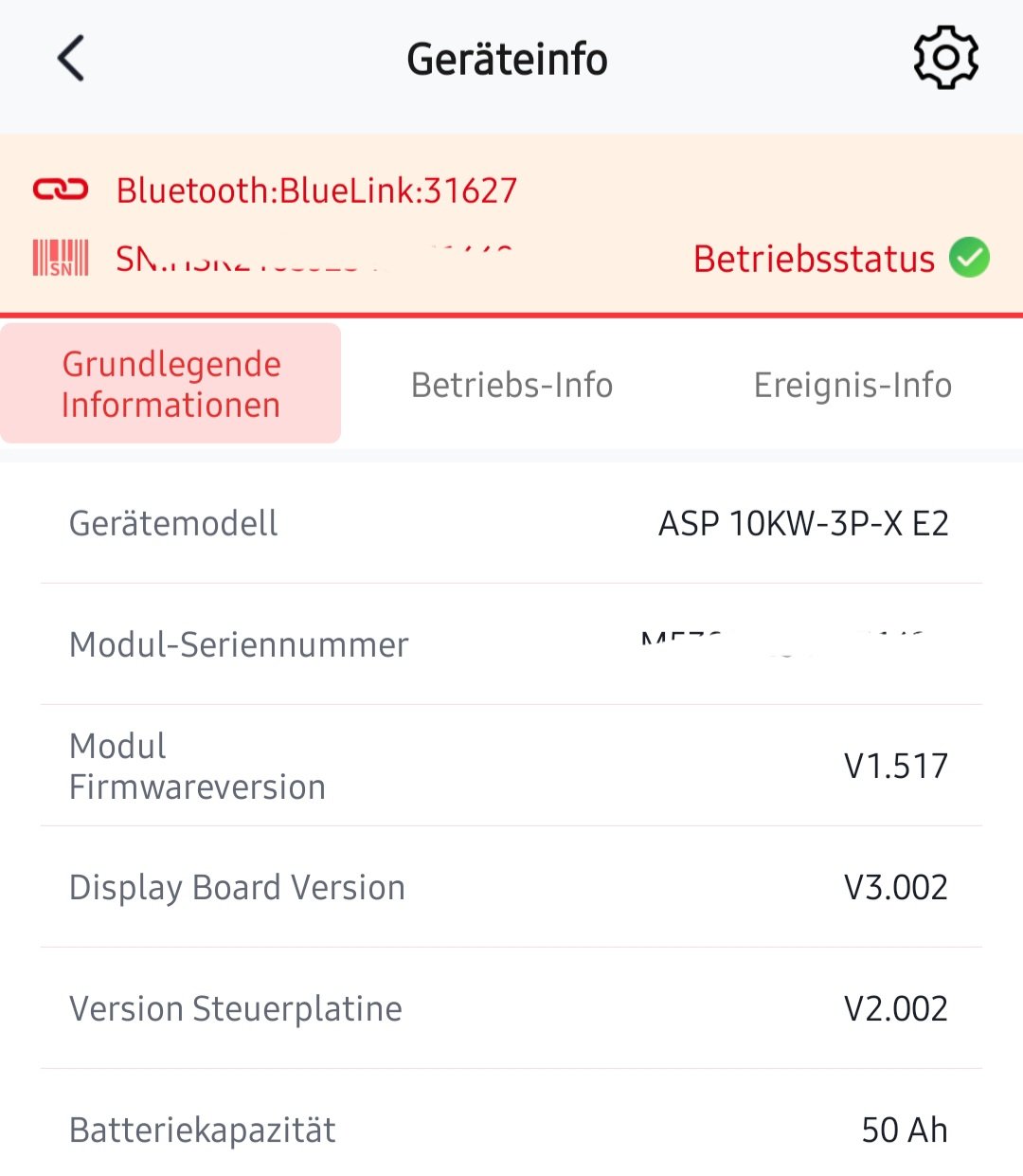The image size is (1023, 1176).
Task: Go back using the left arrow
Action: 71,59
